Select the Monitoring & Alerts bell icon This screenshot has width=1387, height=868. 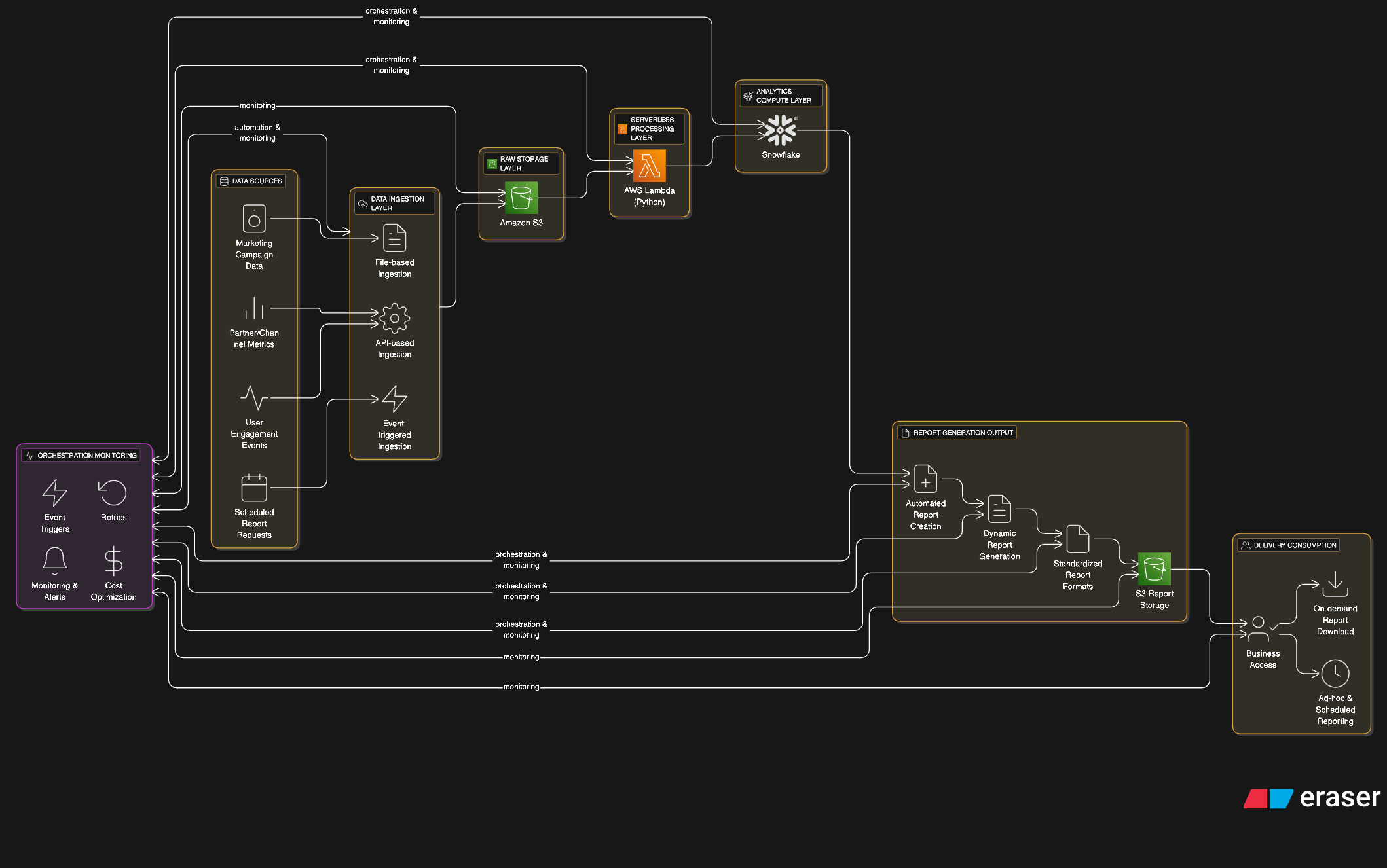coord(54,561)
